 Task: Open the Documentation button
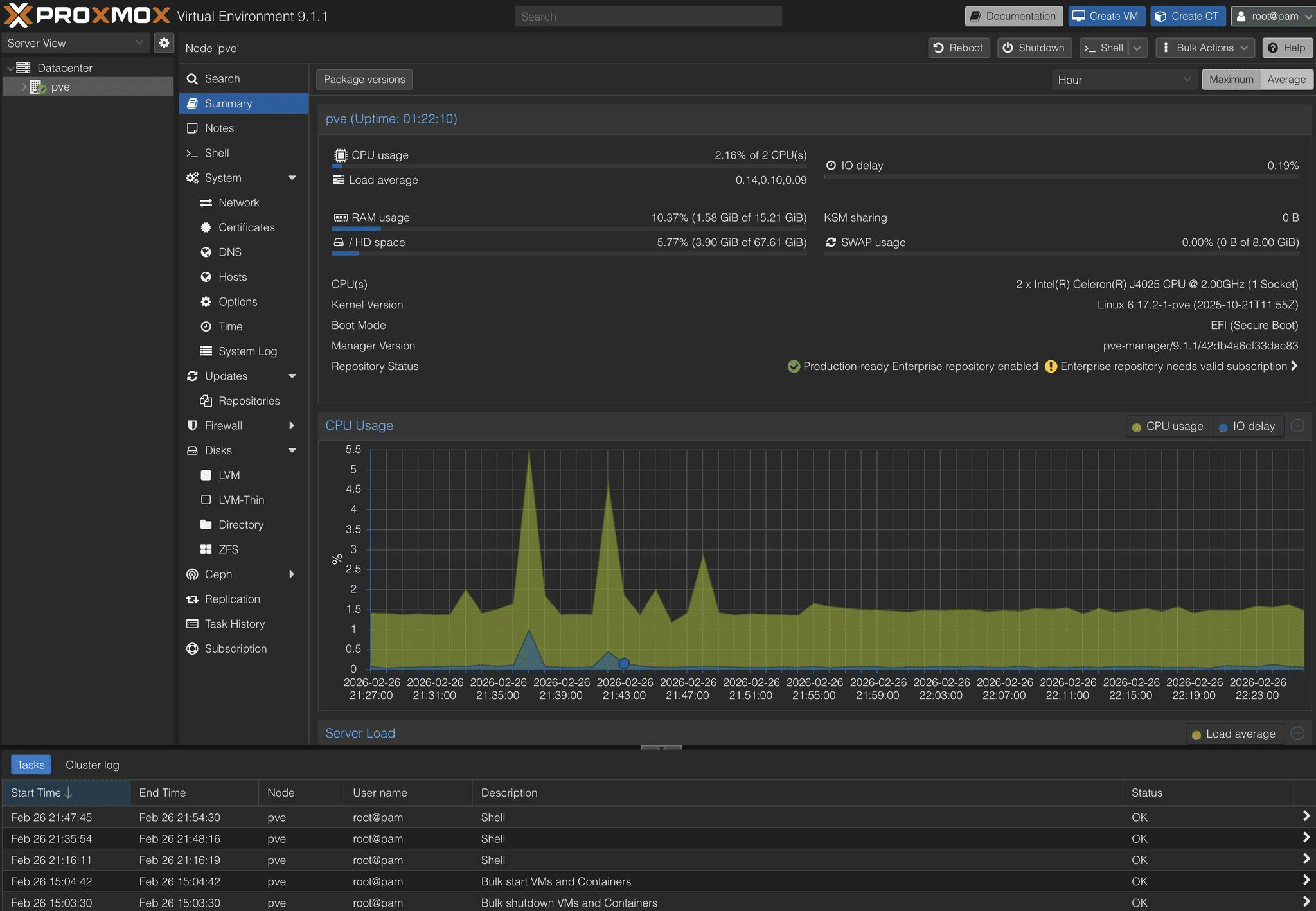click(1013, 16)
